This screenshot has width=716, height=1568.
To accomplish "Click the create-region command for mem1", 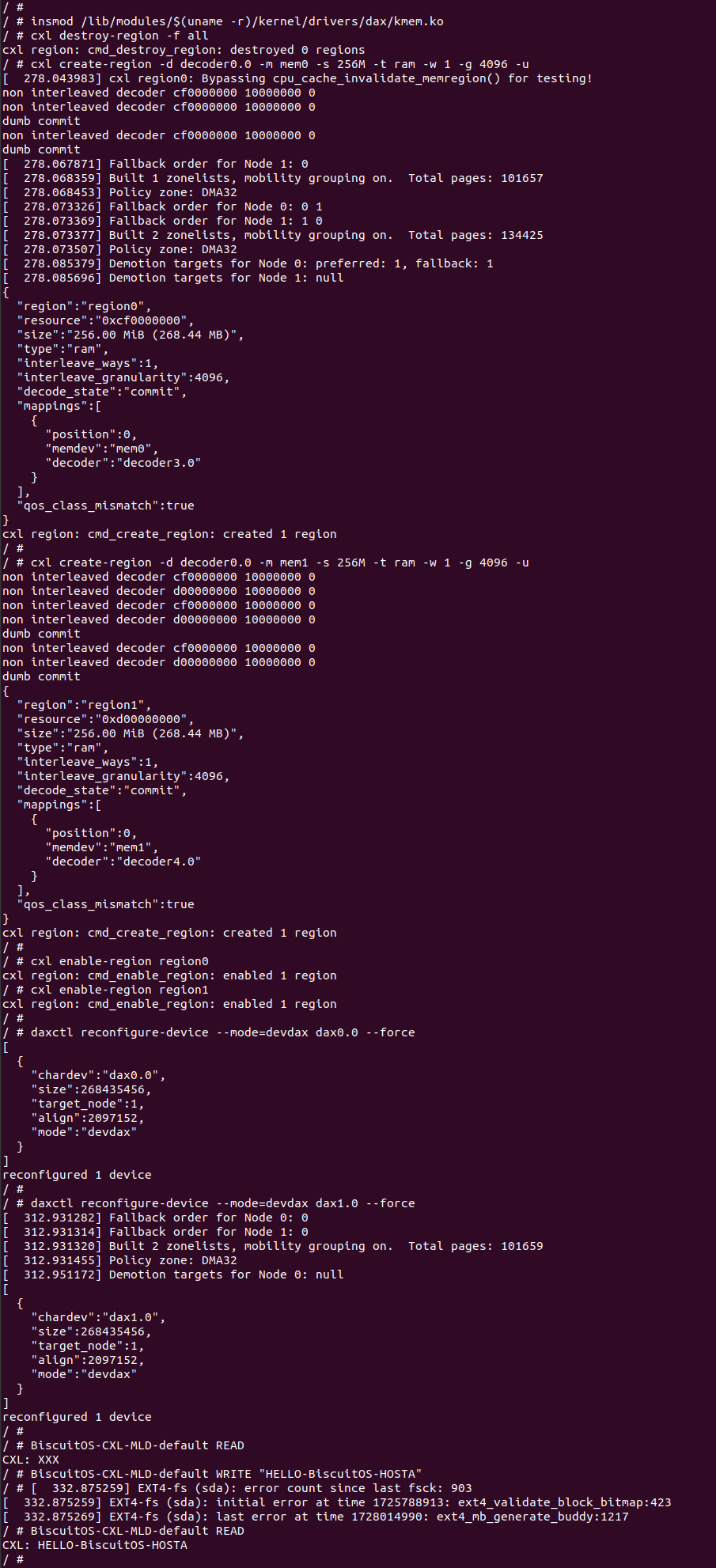I will click(279, 562).
